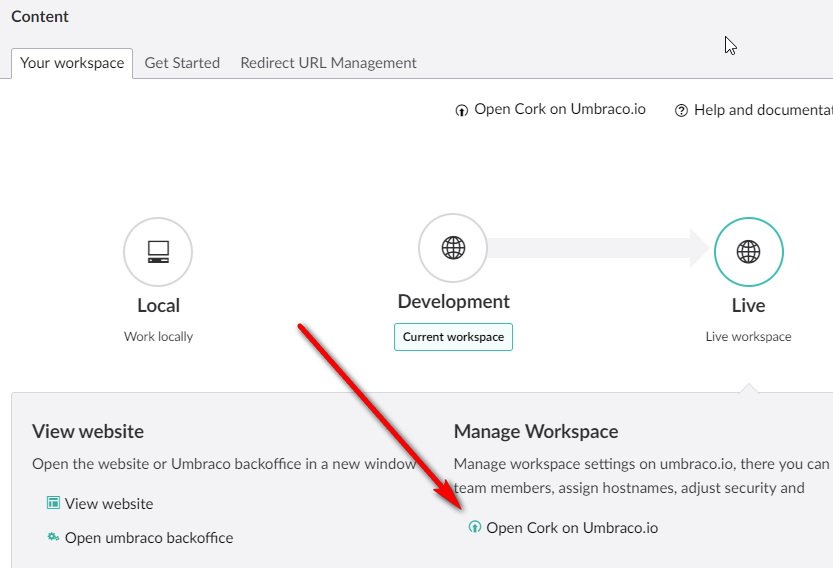Click the Live workspace label

tap(749, 336)
